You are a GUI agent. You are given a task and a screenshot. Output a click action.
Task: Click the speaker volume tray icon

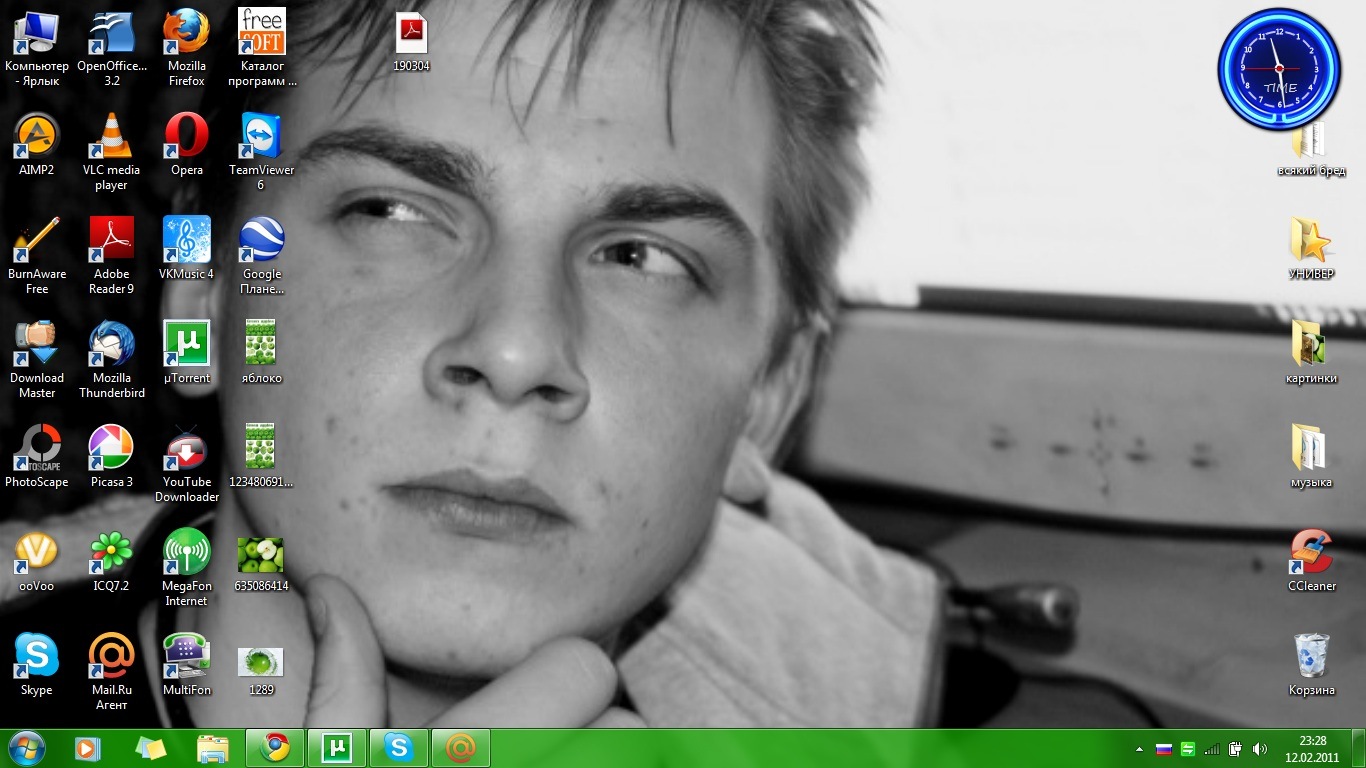[1259, 748]
